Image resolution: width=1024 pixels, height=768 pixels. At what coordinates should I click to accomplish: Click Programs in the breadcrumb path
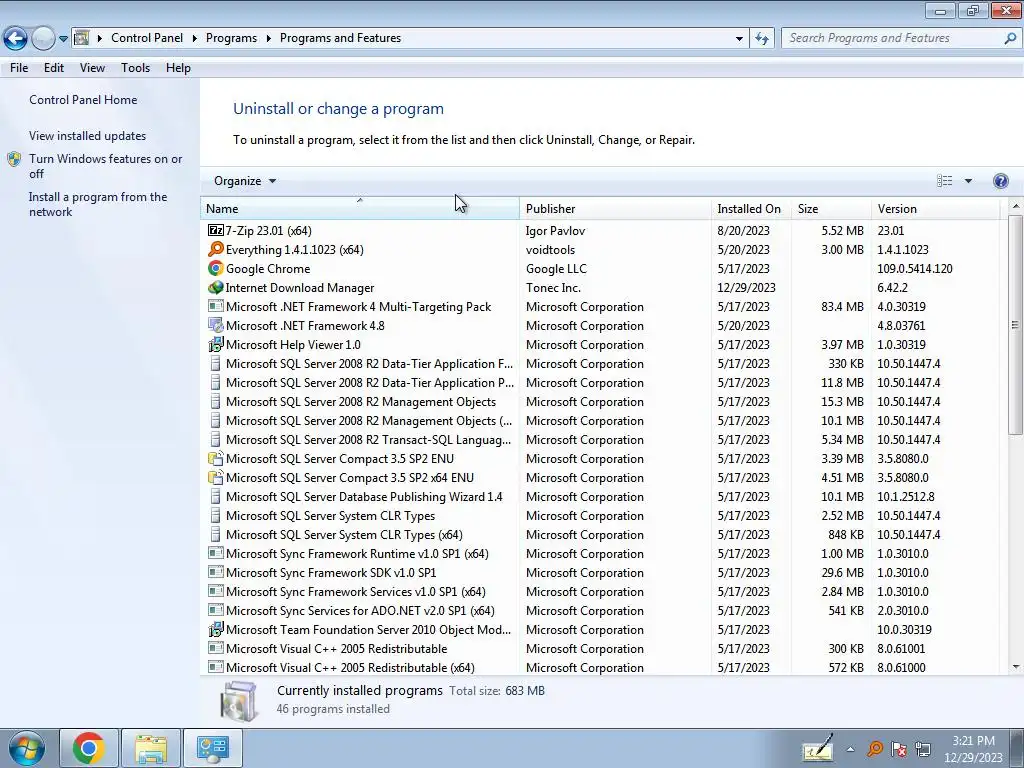[x=231, y=38]
